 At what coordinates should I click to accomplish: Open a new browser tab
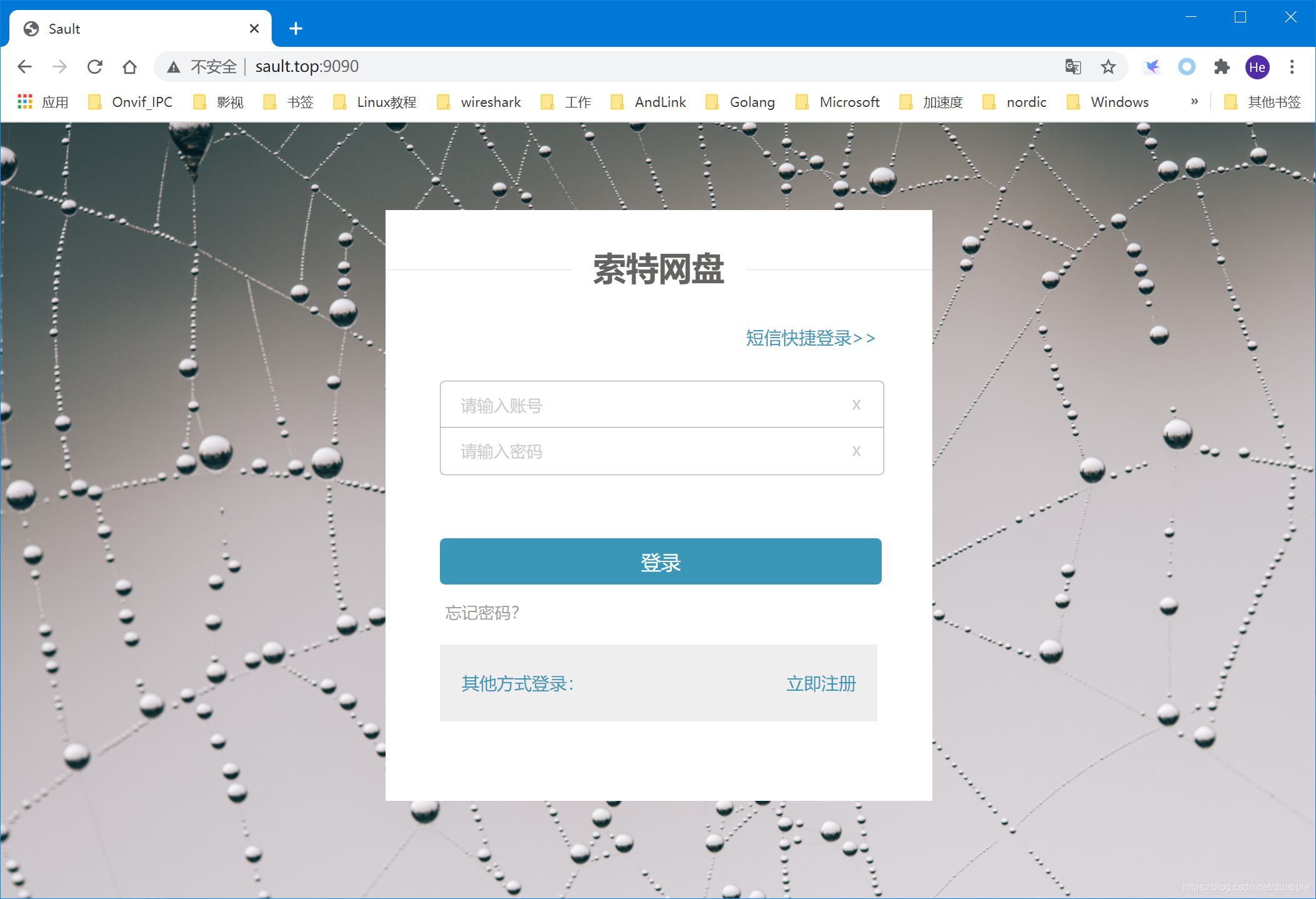coord(296,28)
